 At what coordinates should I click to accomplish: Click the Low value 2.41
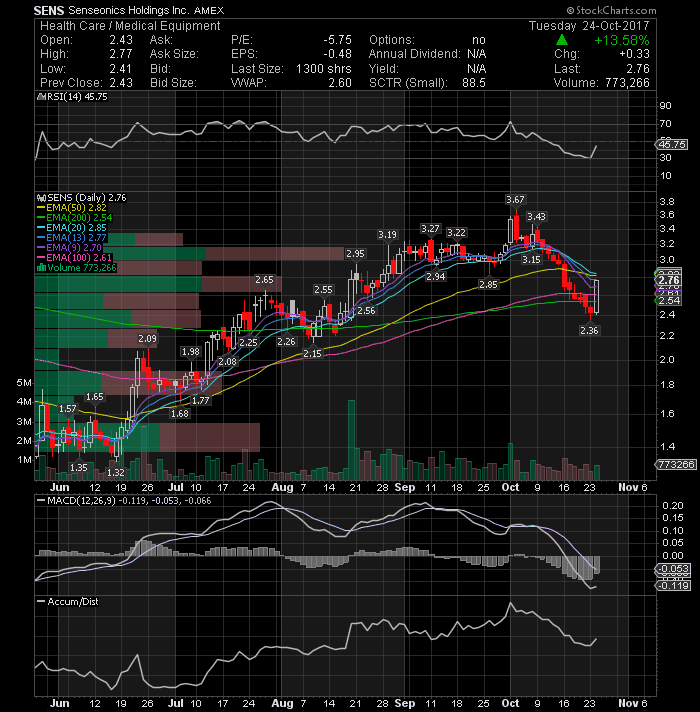click(121, 69)
